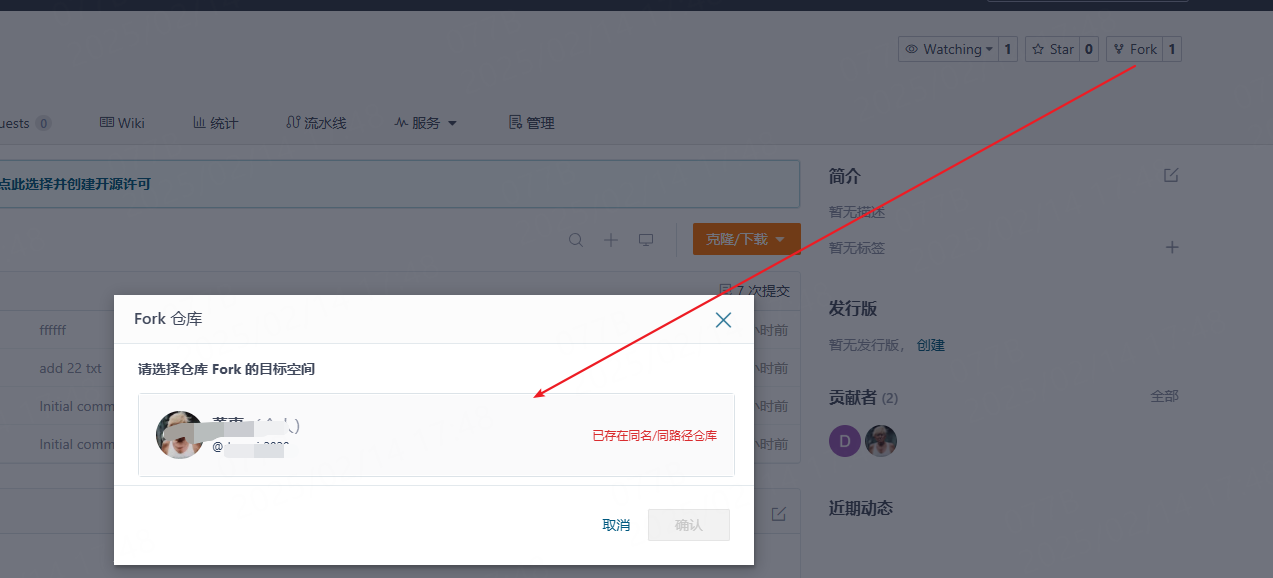1273x578 pixels.
Task: Click the Watching count 1
Action: pos(1008,49)
